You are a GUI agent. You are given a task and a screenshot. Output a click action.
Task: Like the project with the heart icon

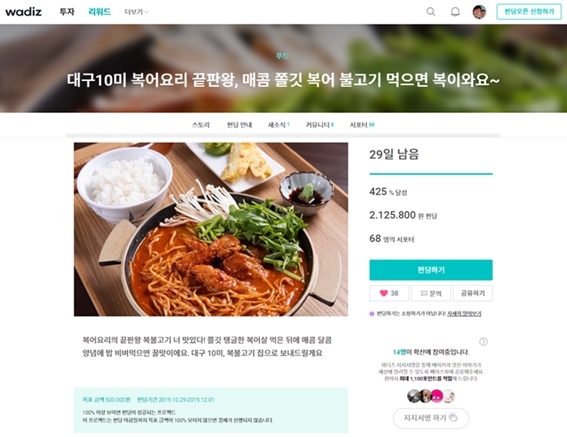pyautogui.click(x=389, y=293)
